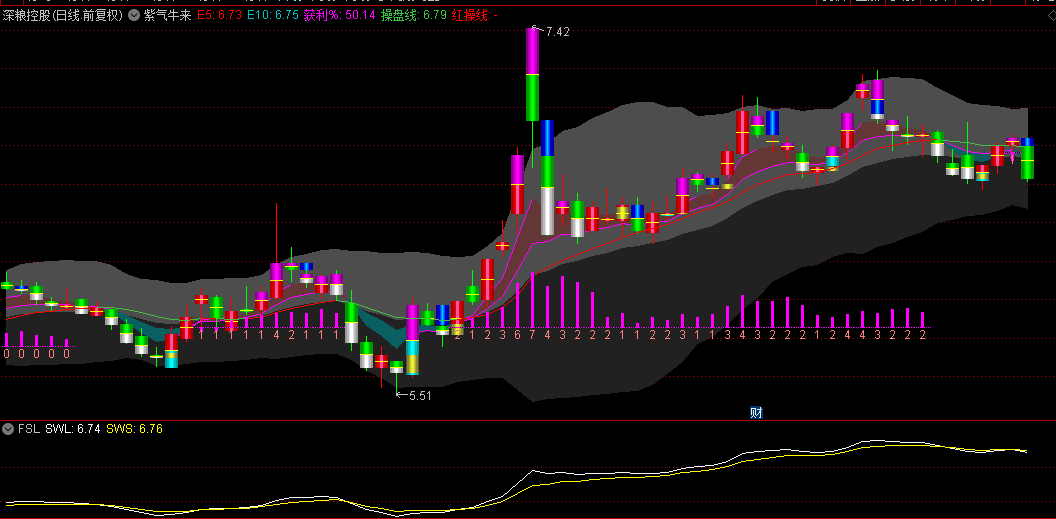Click the 获利%: 50.14 readout

339,15
